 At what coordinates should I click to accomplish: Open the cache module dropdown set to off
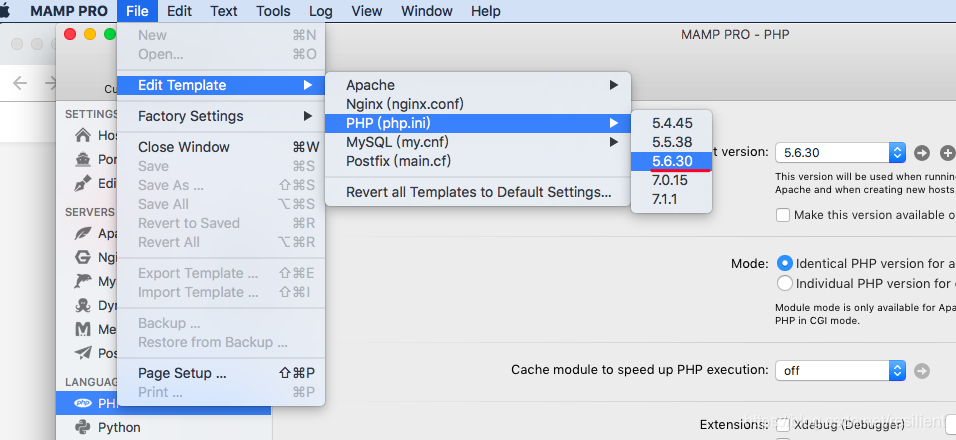pyautogui.click(x=840, y=370)
